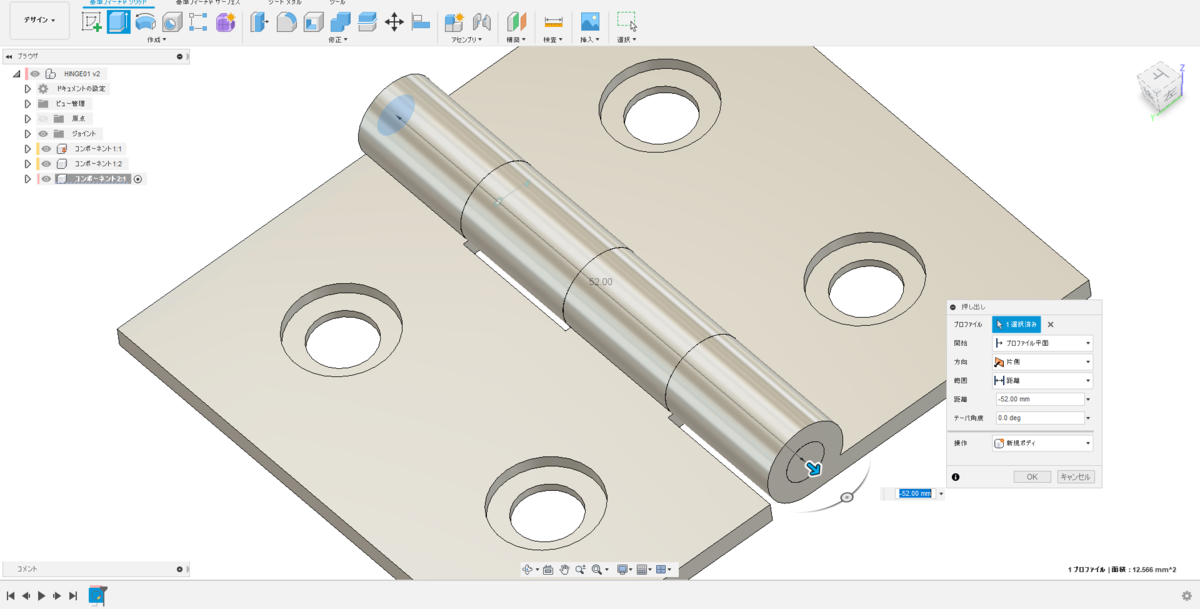Click timeline go-to-start button
1200x609 pixels.
tap(10, 596)
